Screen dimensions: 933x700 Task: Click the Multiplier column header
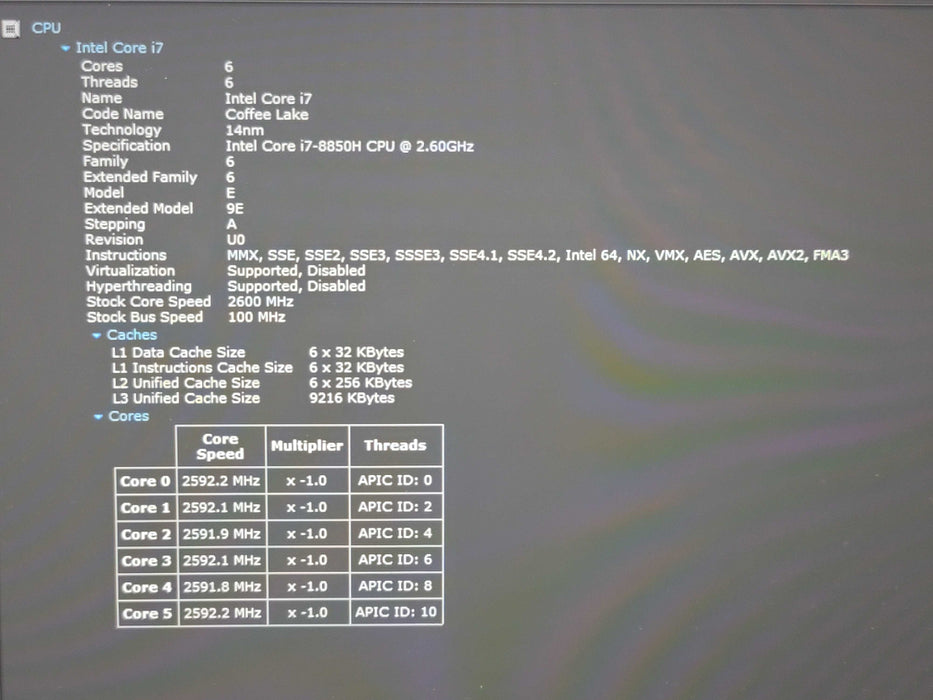tap(307, 446)
